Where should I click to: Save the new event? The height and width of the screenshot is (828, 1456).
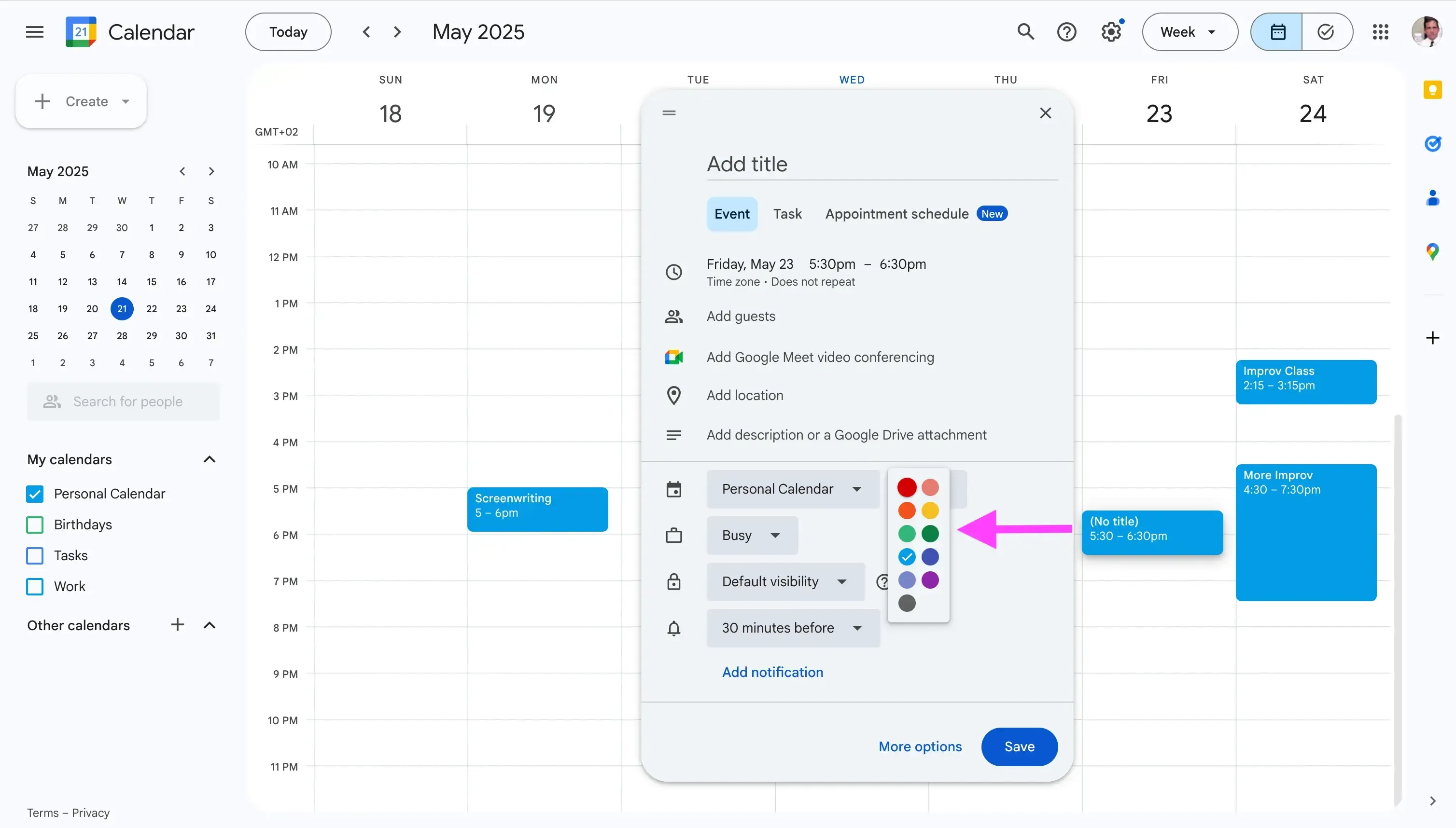pos(1019,746)
